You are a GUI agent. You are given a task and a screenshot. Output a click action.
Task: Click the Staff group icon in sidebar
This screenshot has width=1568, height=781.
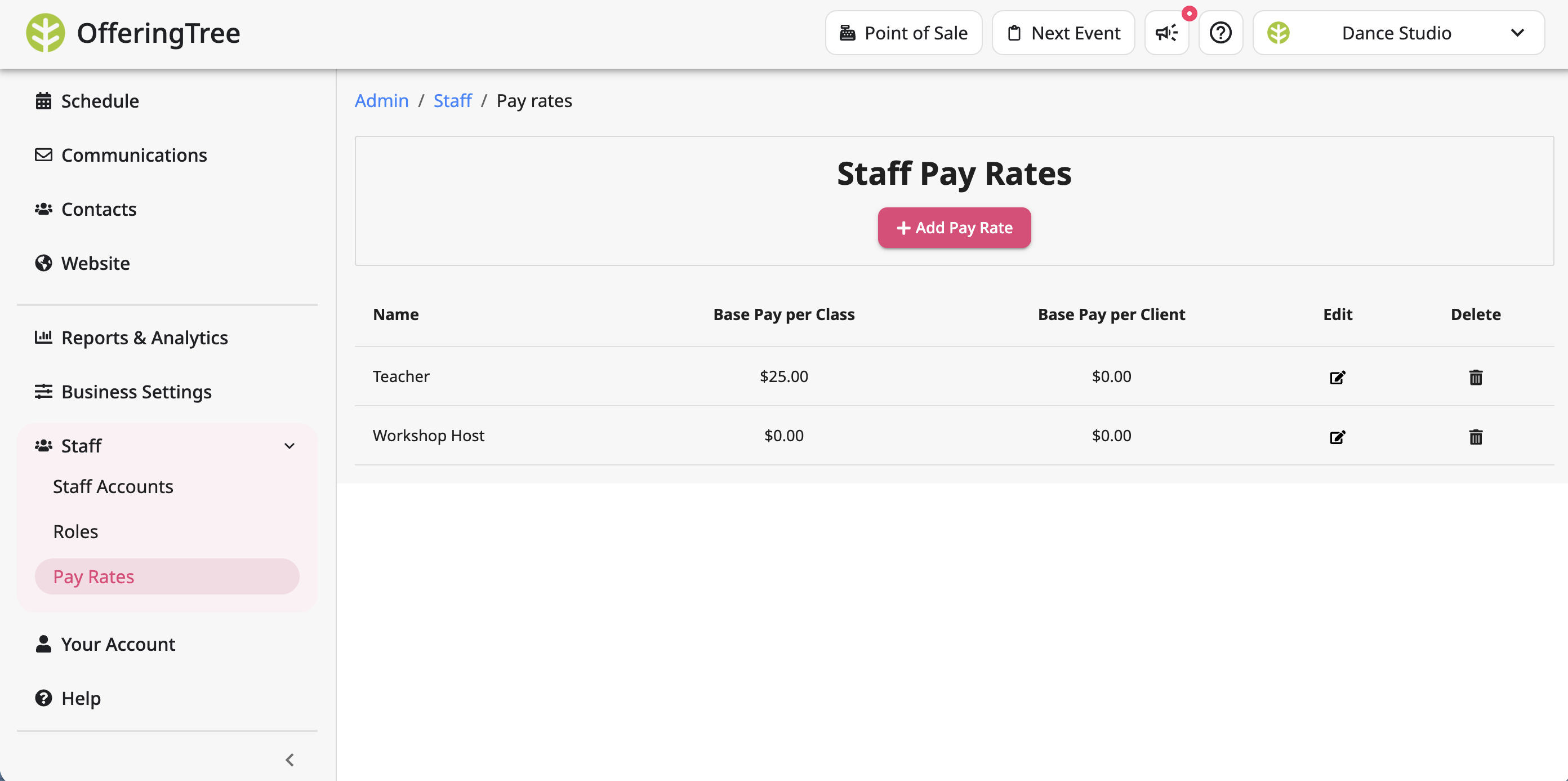coord(43,445)
